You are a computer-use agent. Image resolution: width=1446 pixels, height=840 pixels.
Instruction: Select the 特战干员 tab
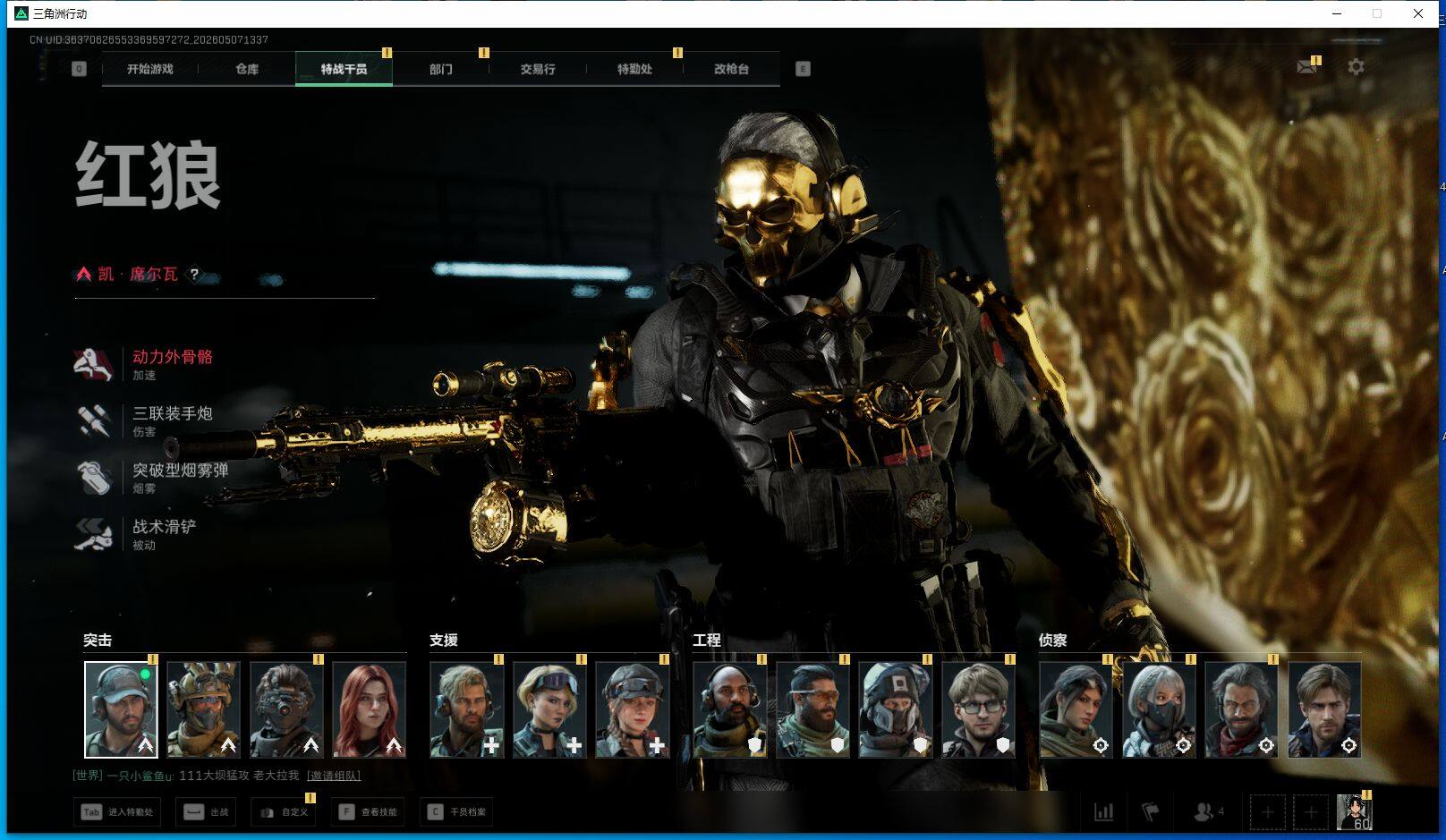[344, 69]
